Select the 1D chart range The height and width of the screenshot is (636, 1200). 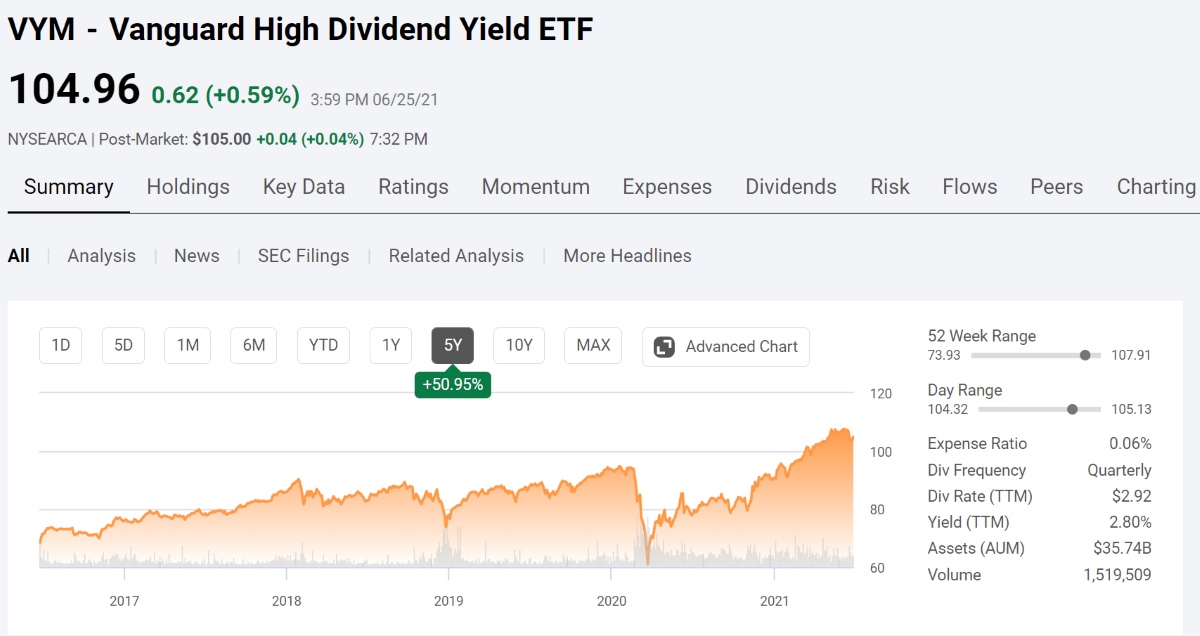(61, 345)
